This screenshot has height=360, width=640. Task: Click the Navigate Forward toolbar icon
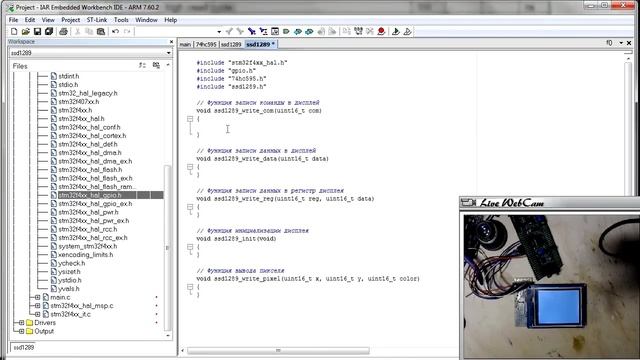[332, 31]
